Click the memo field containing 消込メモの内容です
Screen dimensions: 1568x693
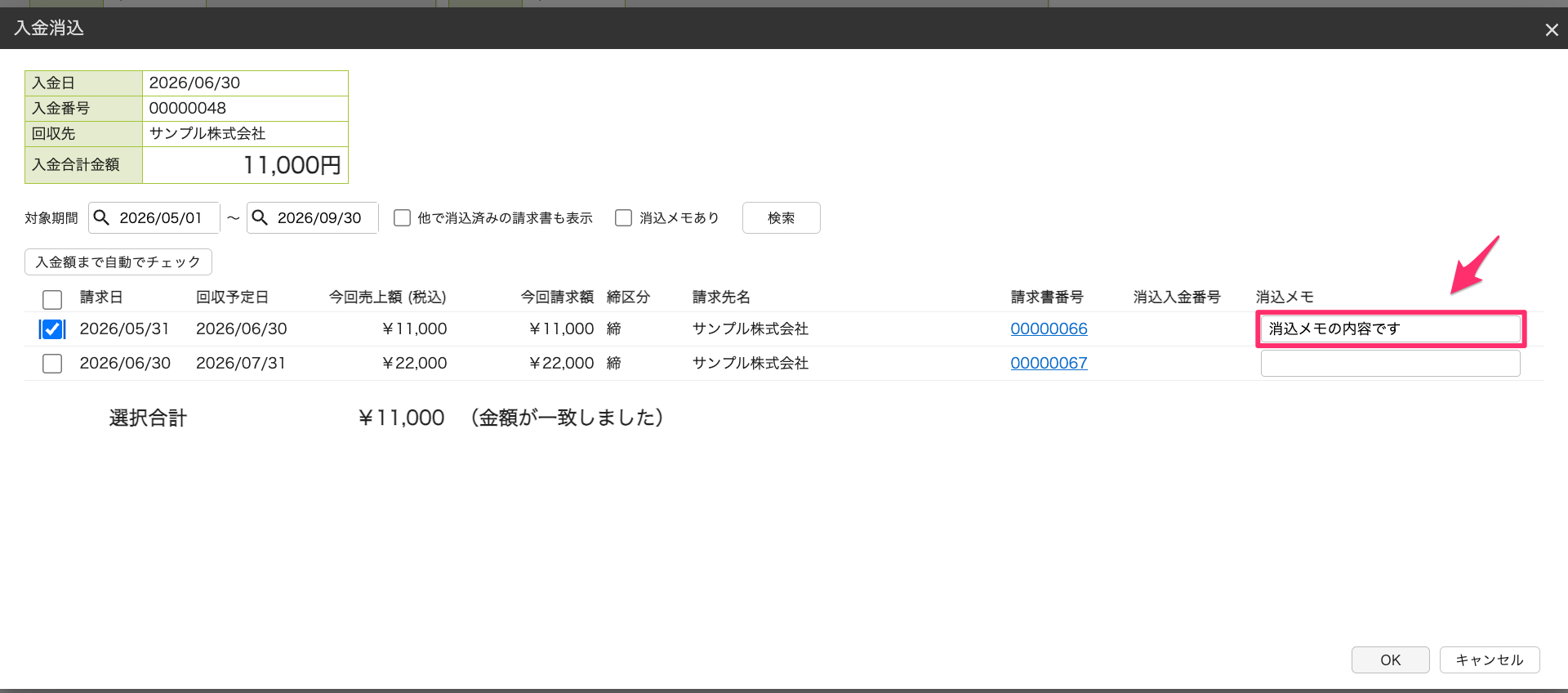(x=1390, y=329)
